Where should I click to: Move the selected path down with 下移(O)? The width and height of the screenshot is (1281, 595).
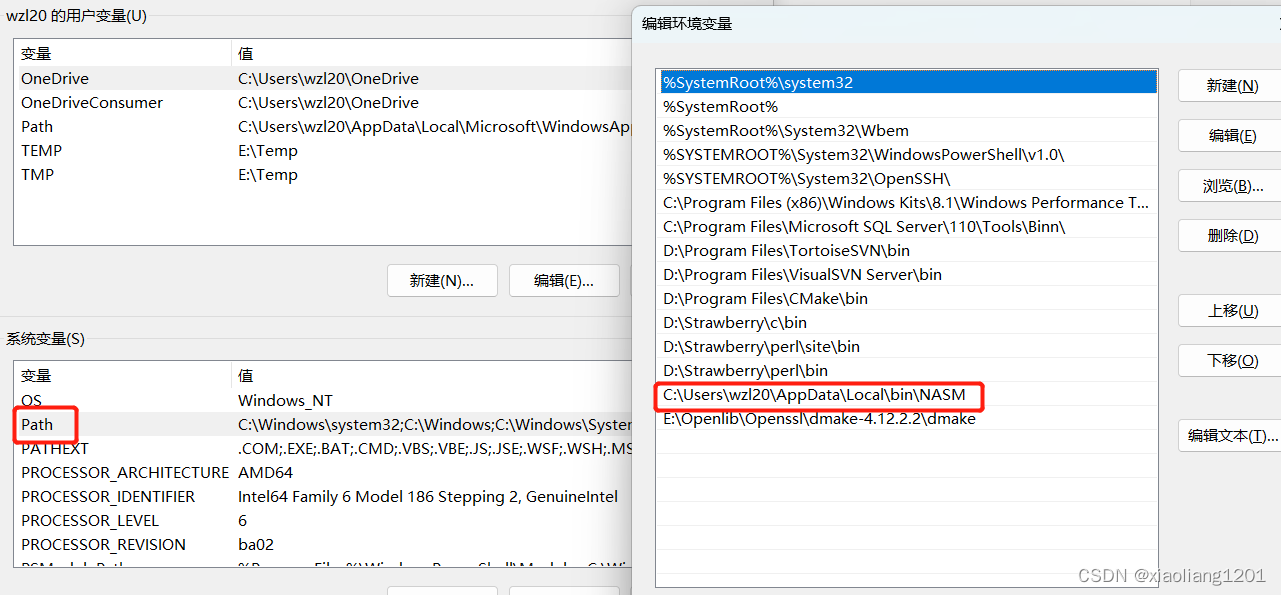pos(1228,360)
